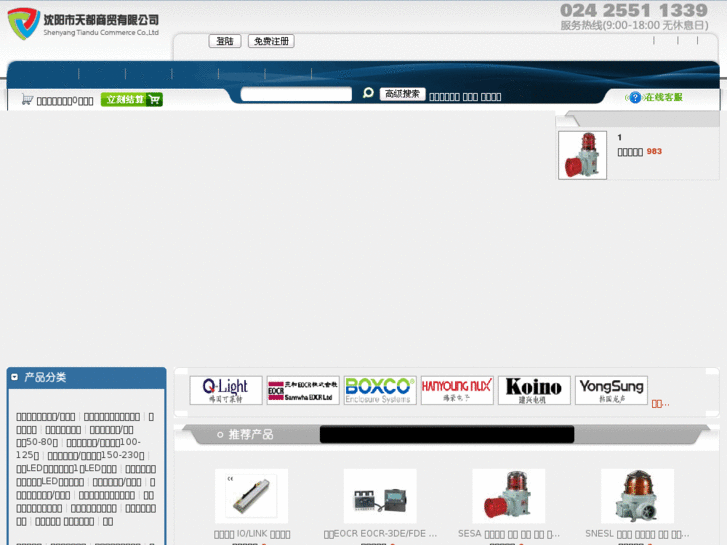The height and width of the screenshot is (545, 727).
Task: Open the Q-Light brand logo
Action: tap(226, 390)
